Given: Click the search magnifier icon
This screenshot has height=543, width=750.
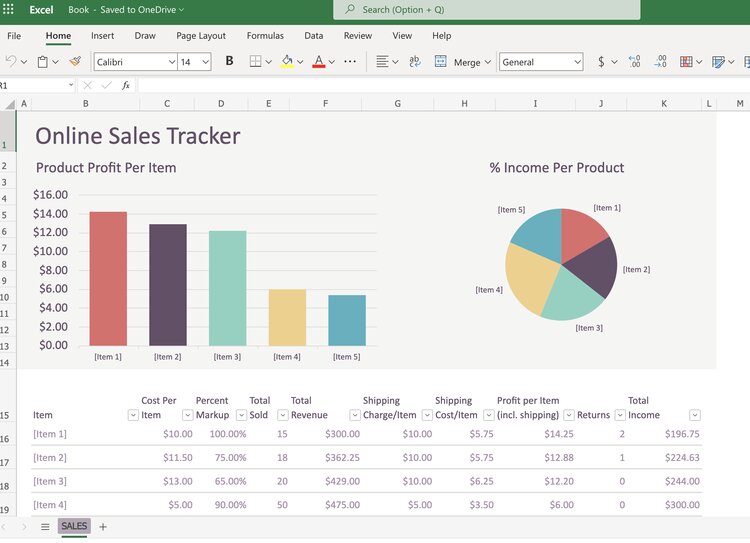Looking at the screenshot, I should (x=350, y=9).
